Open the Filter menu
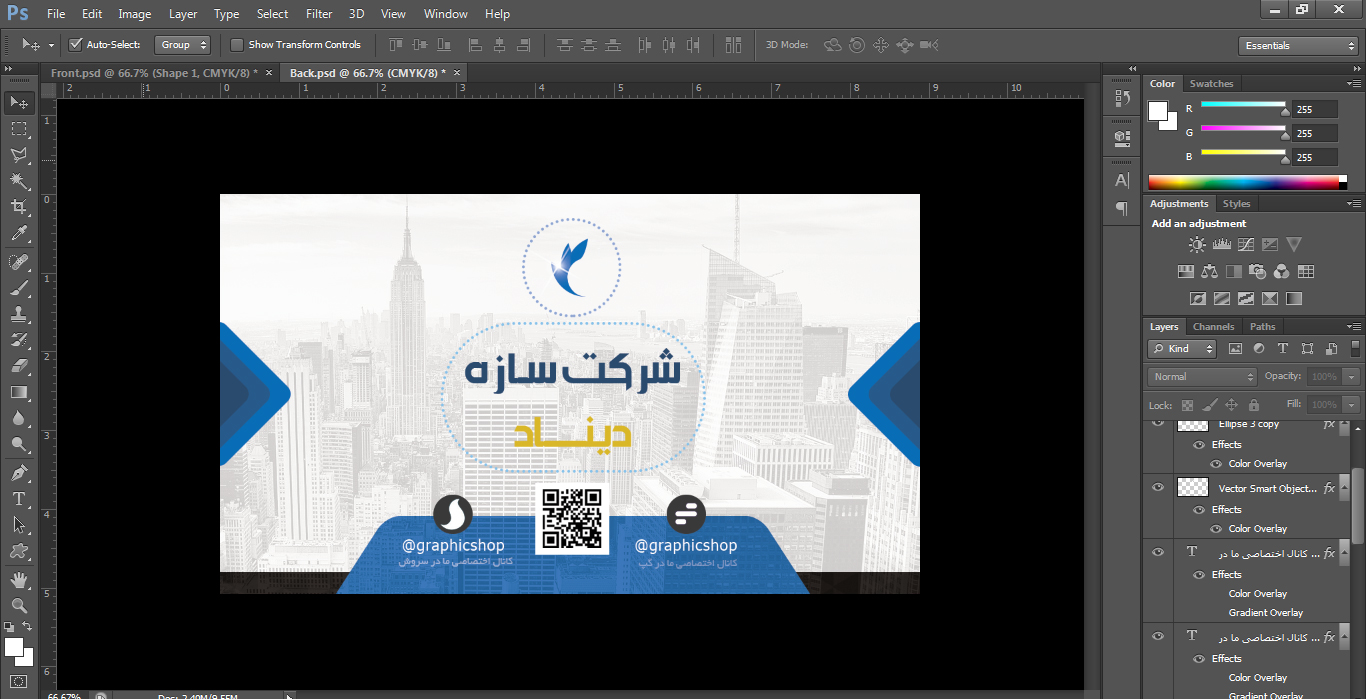The image size is (1366, 699). (x=319, y=14)
